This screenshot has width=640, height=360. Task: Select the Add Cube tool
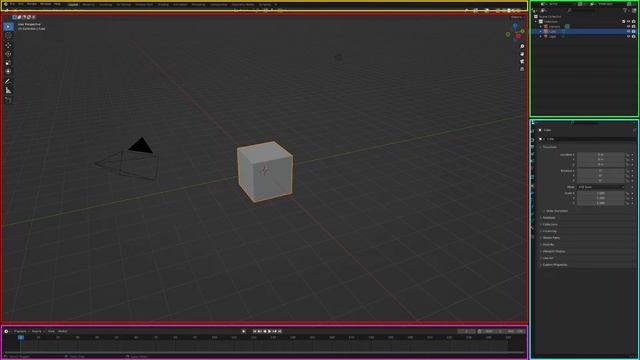tap(8, 100)
